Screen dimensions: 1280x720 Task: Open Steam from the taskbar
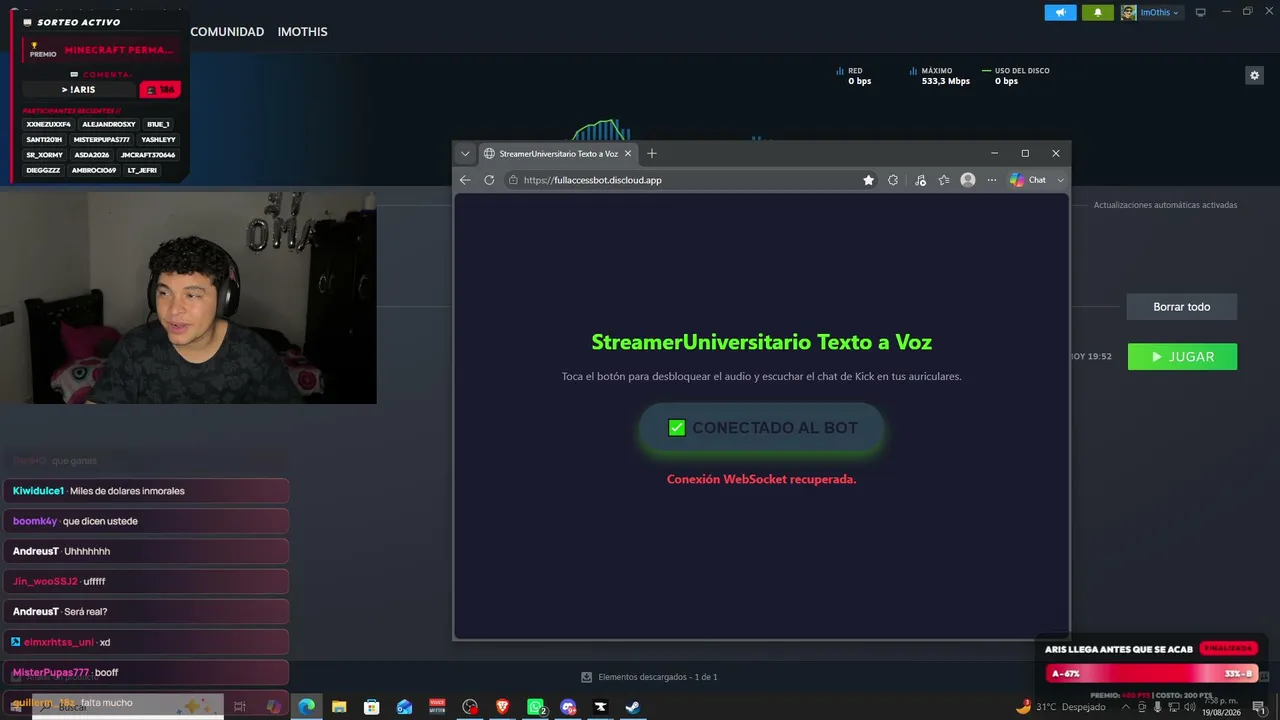click(x=633, y=707)
